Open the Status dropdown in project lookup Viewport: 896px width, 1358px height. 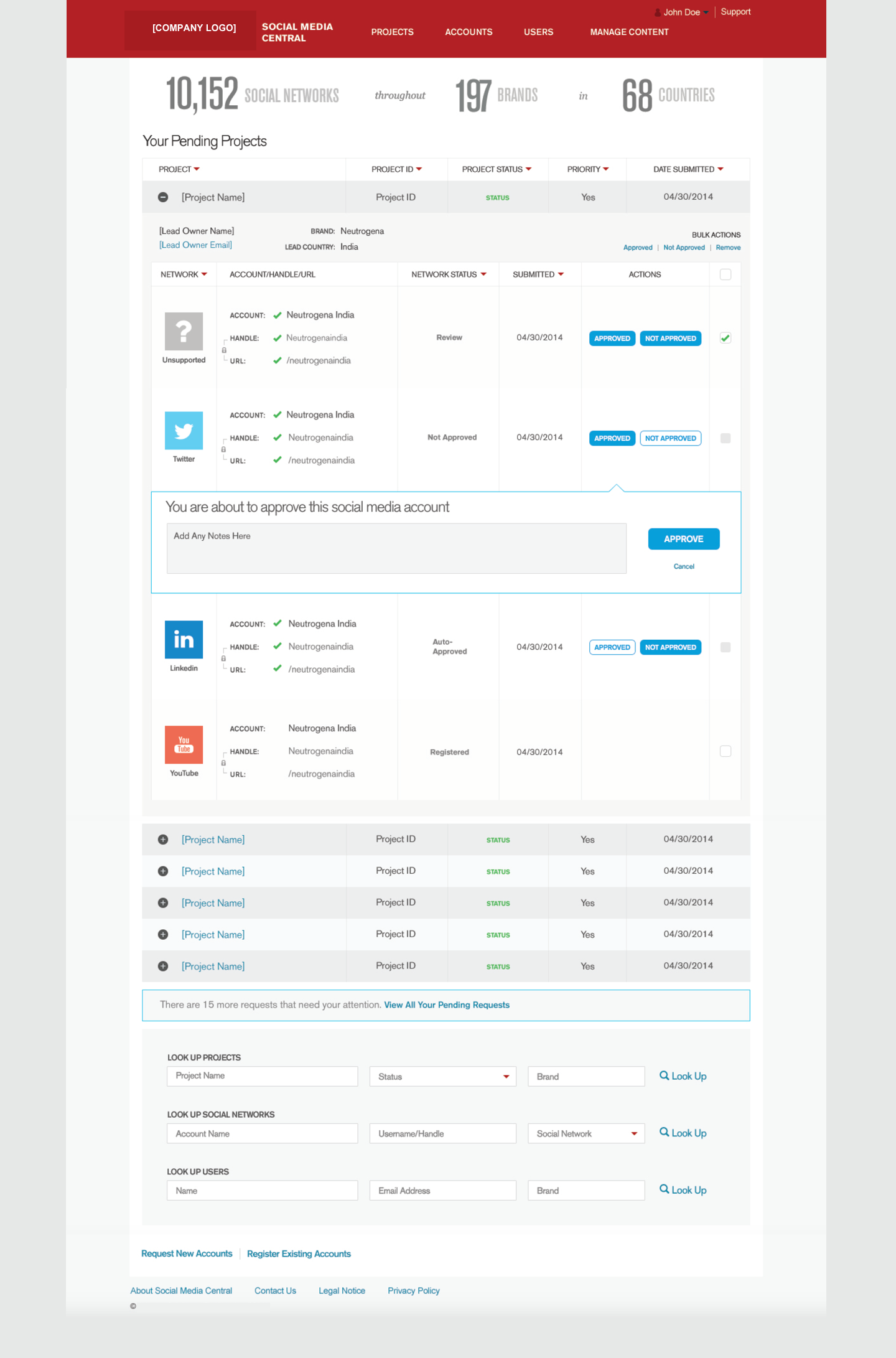tap(443, 1077)
